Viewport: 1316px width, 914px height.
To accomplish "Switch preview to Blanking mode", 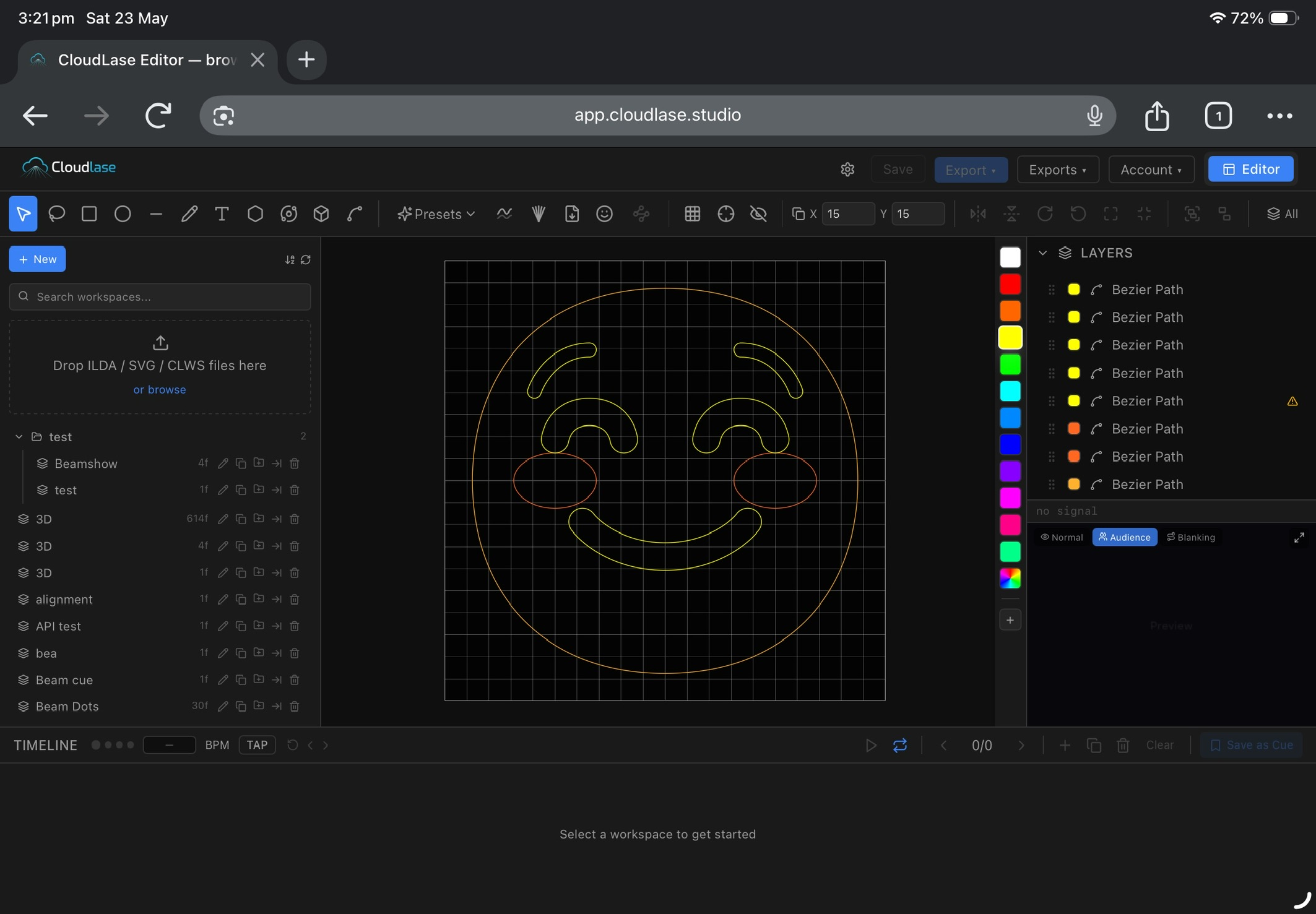I will [1192, 538].
